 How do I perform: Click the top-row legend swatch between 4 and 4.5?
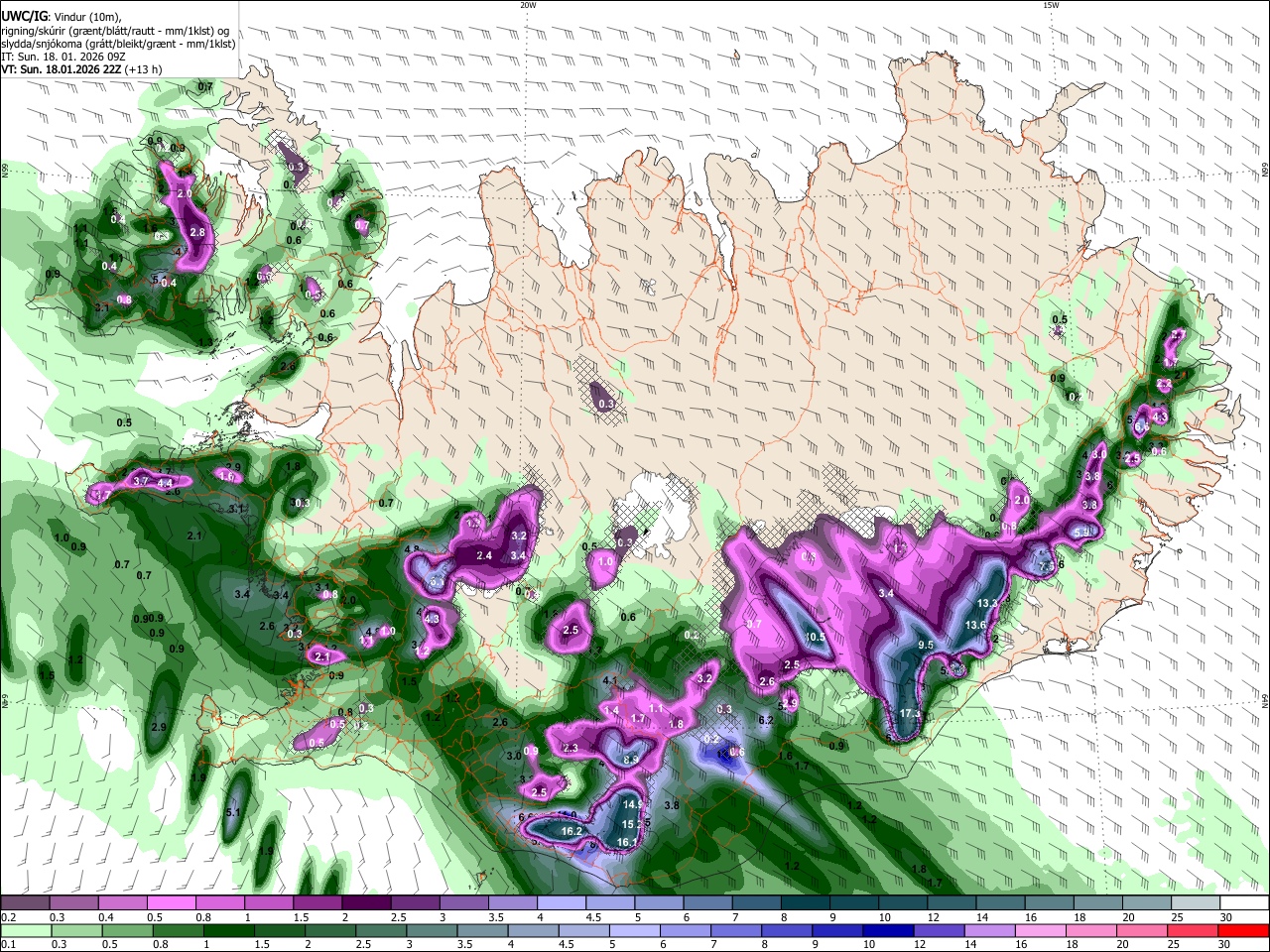562,903
